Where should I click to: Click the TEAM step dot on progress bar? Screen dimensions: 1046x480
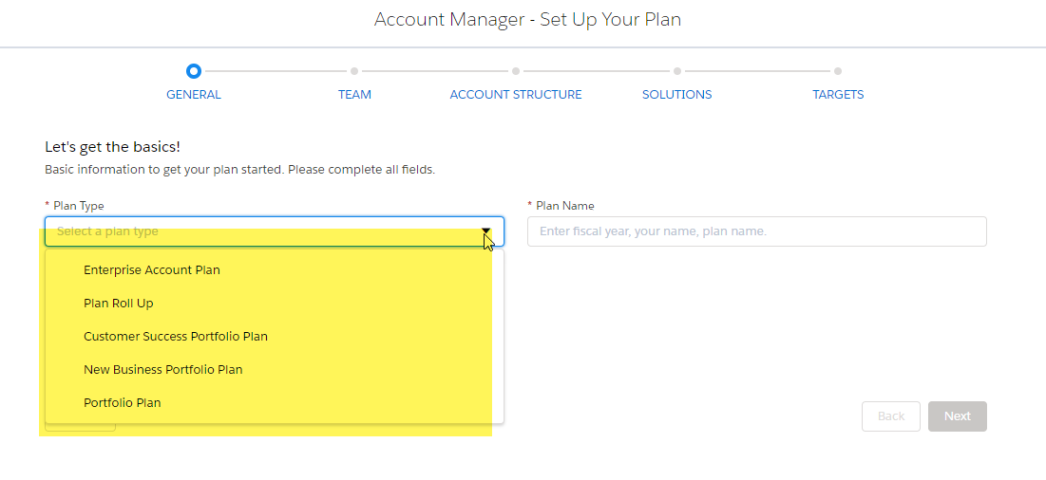354,71
